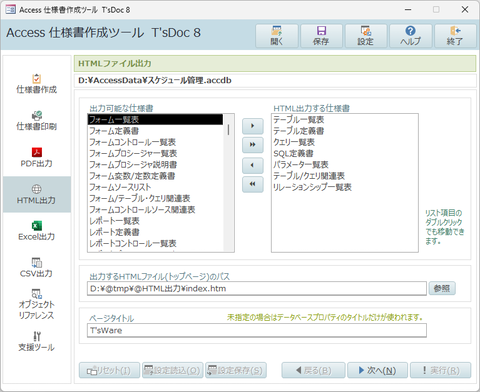480x392 pixels.
Task: Click the 設定保存(S) button
Action: pyautogui.click(x=236, y=370)
